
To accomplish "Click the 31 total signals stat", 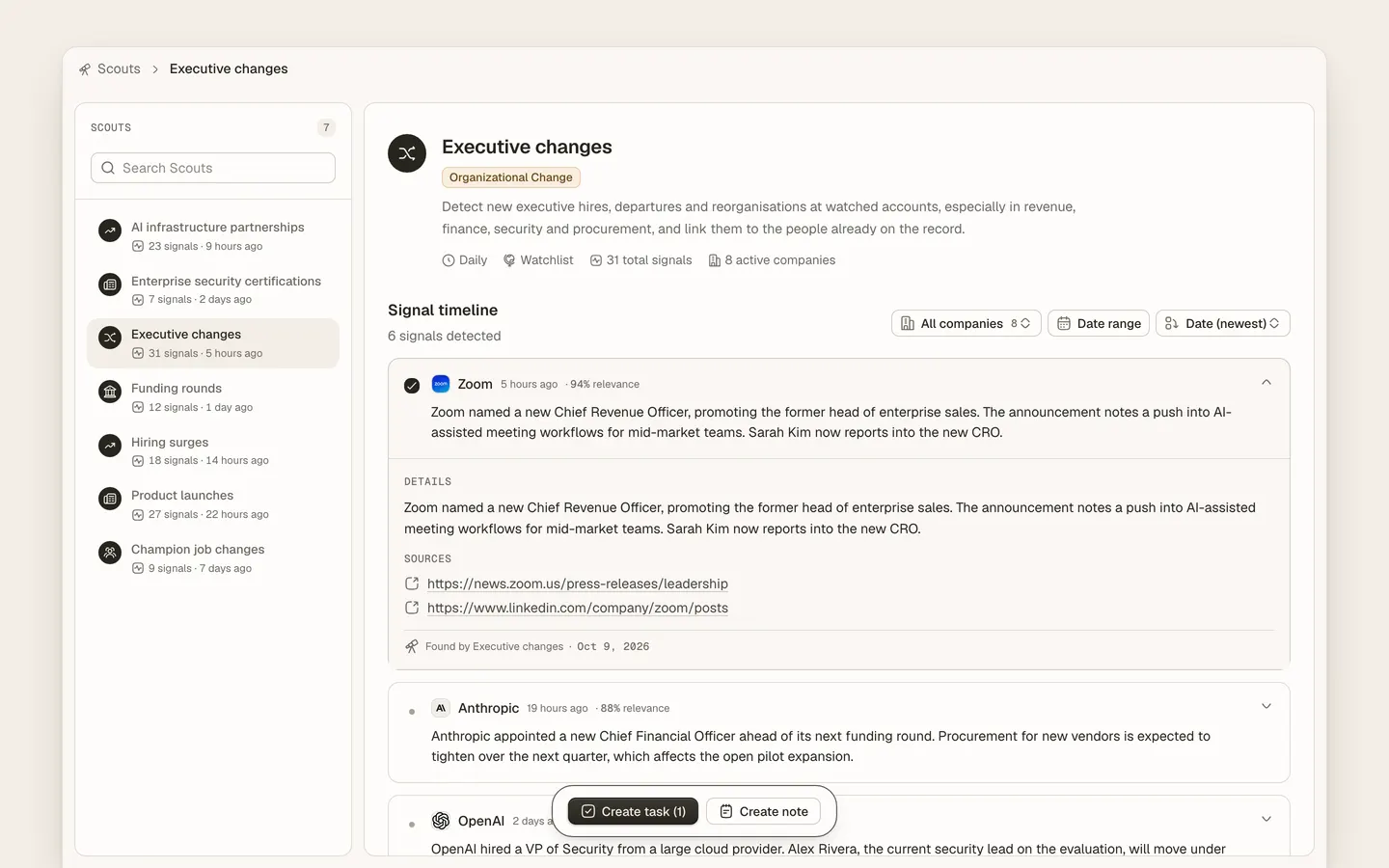I will 641,260.
